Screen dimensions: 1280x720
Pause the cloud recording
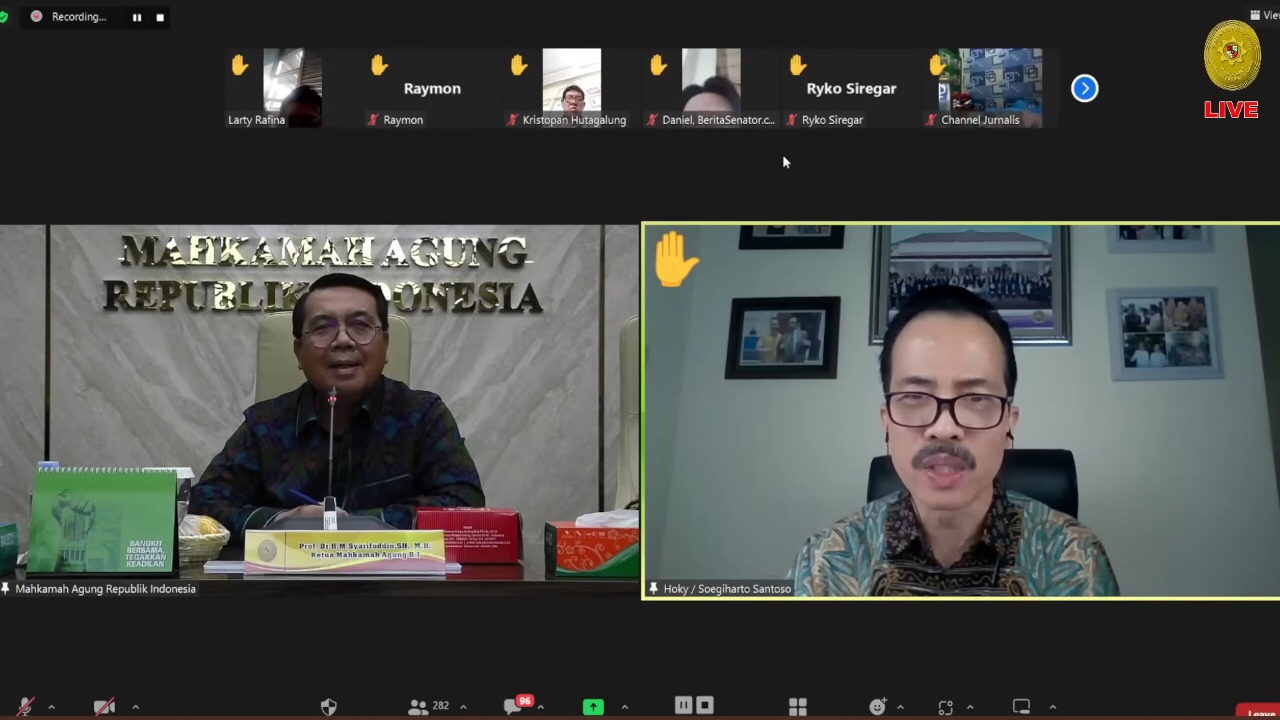(684, 705)
